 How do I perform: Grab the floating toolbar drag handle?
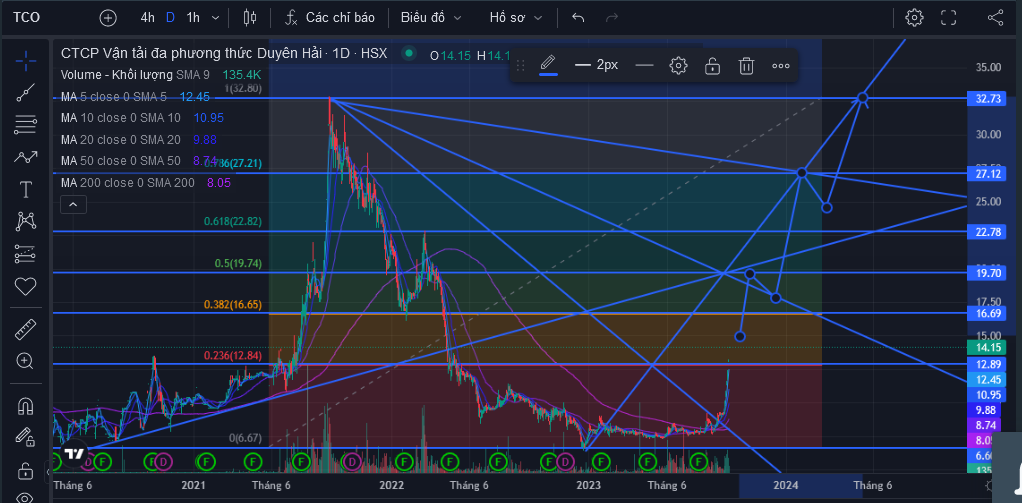pyautogui.click(x=520, y=65)
